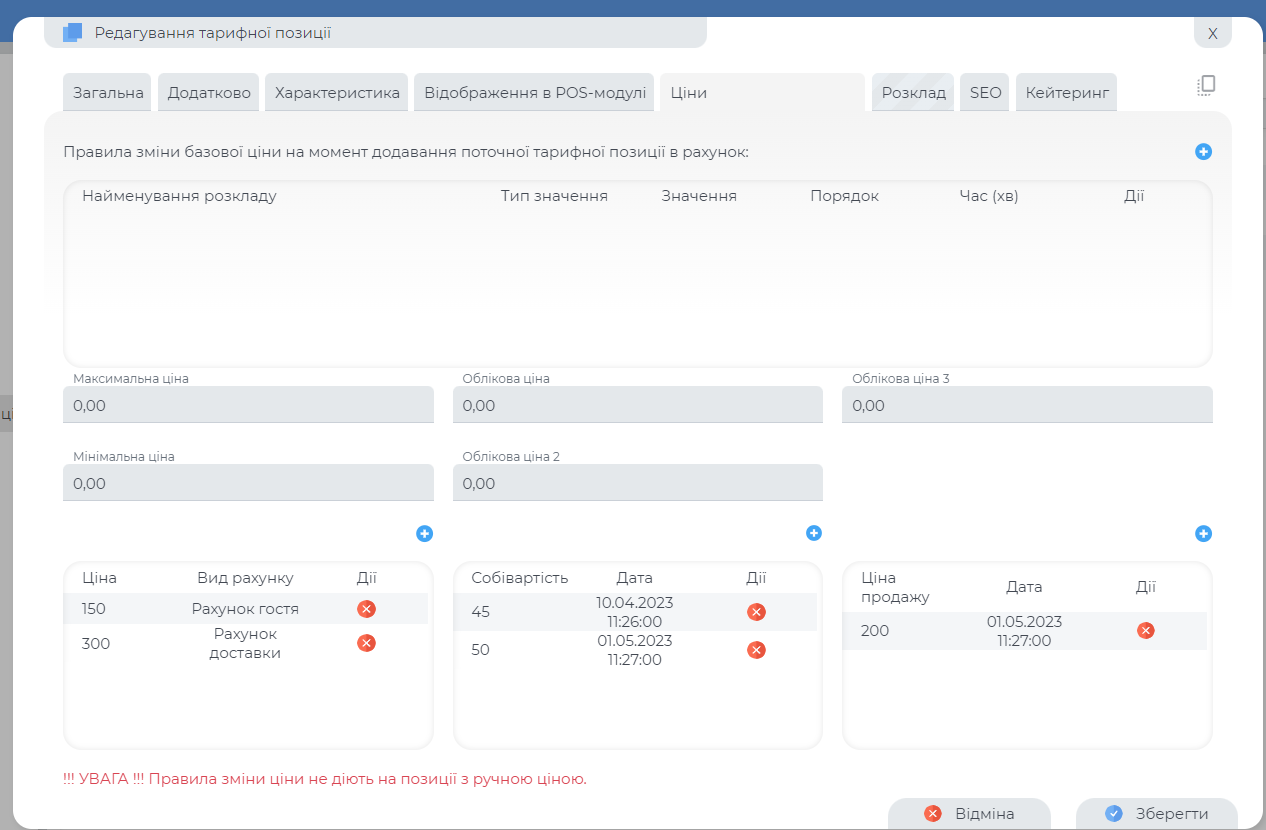Screen dimensions: 1266x830
Task: Add new price by account type
Action: 424,534
